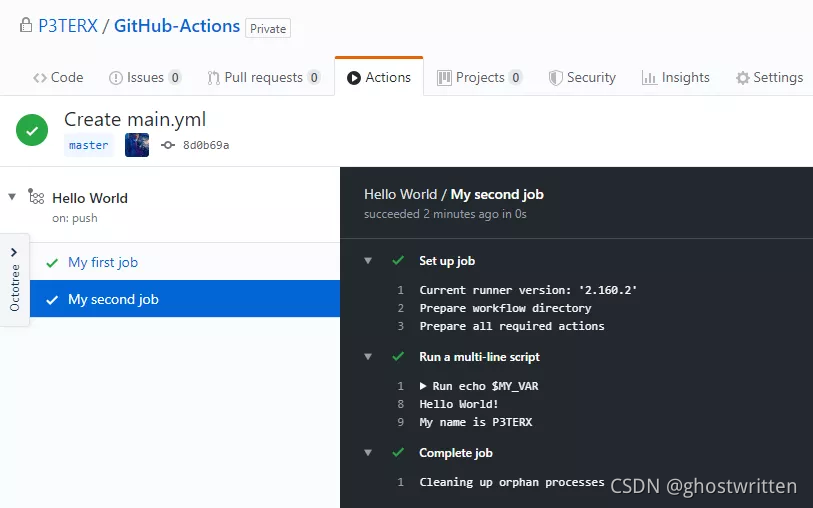
Task: Click the 'succeeded 2 minutes ago' status text
Action: click(445, 214)
